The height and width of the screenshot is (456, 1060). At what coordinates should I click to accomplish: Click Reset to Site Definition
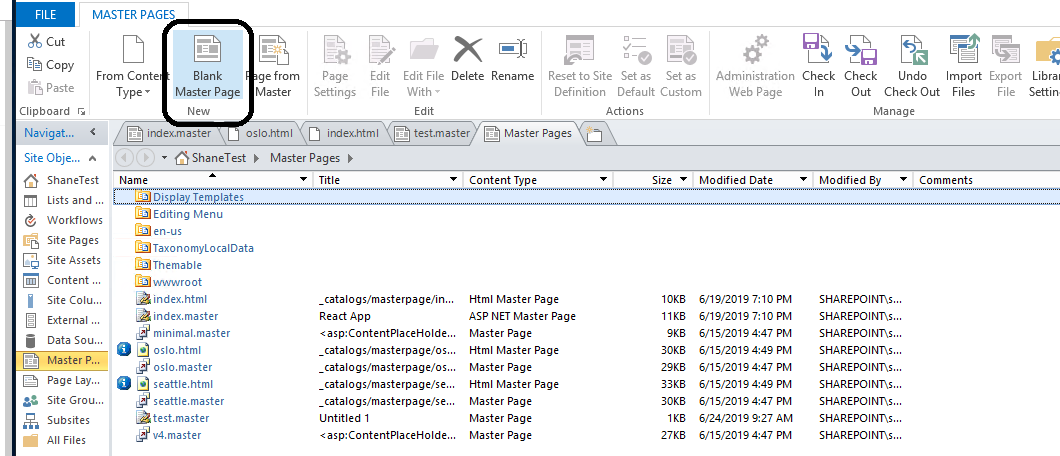(579, 66)
